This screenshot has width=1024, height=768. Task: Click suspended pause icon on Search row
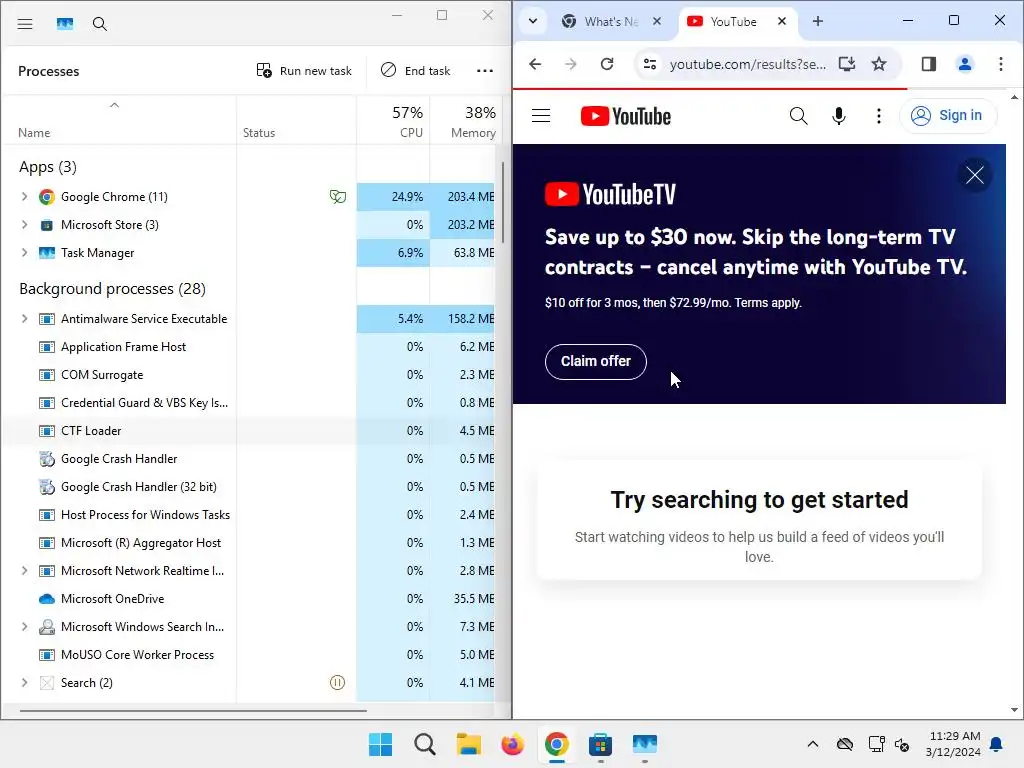click(338, 682)
